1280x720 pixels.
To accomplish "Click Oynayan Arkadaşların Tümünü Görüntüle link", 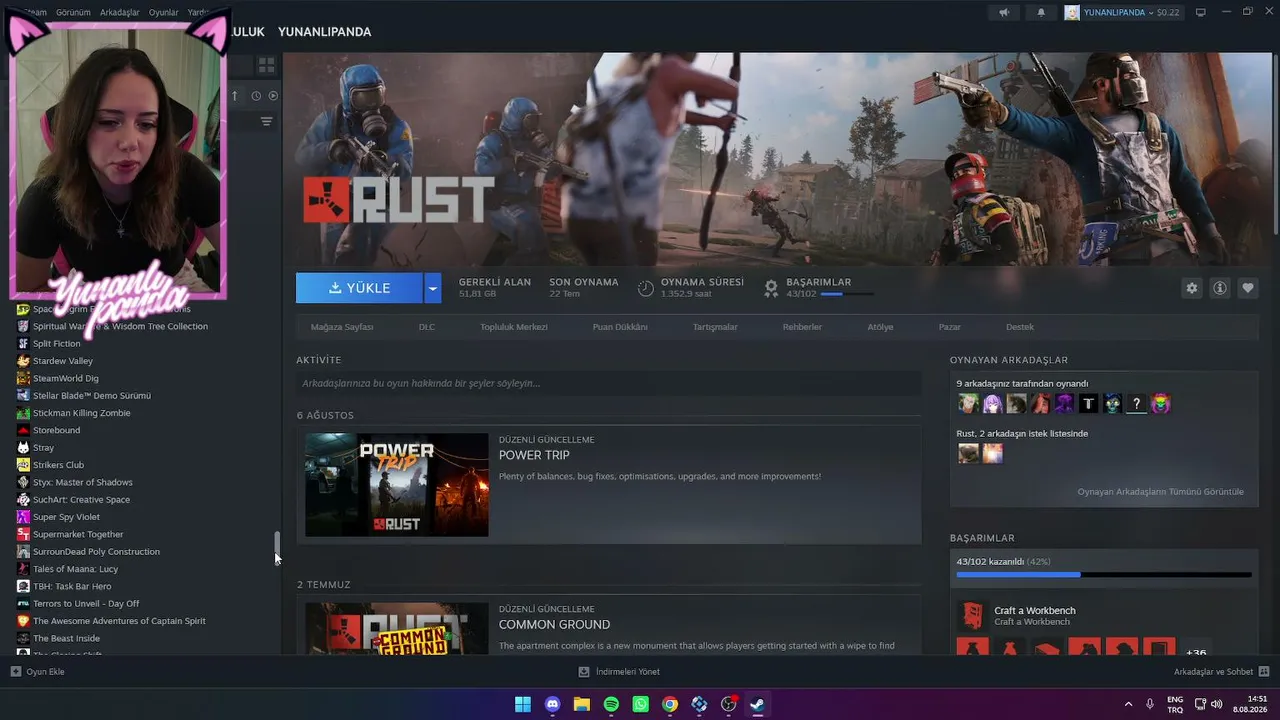I will tap(1160, 492).
